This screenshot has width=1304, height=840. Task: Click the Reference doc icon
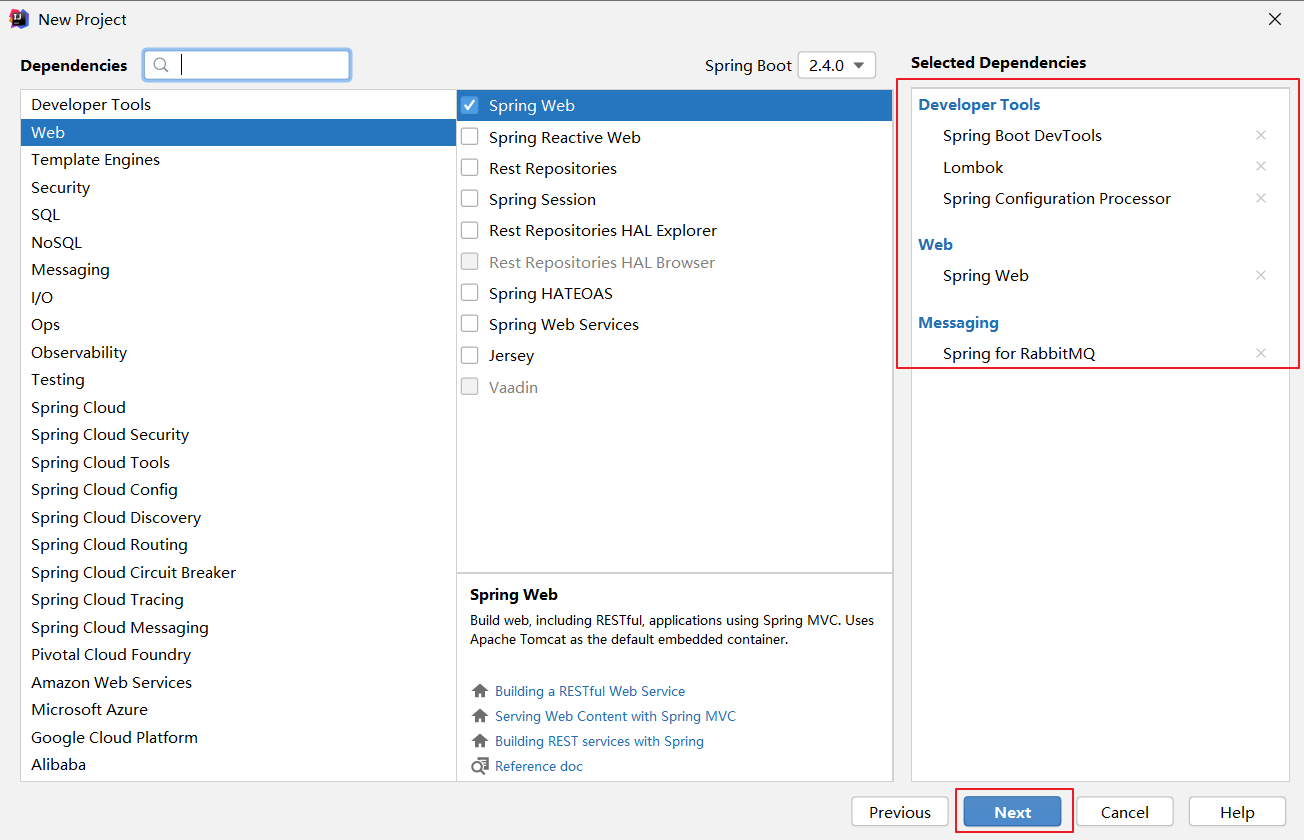480,767
